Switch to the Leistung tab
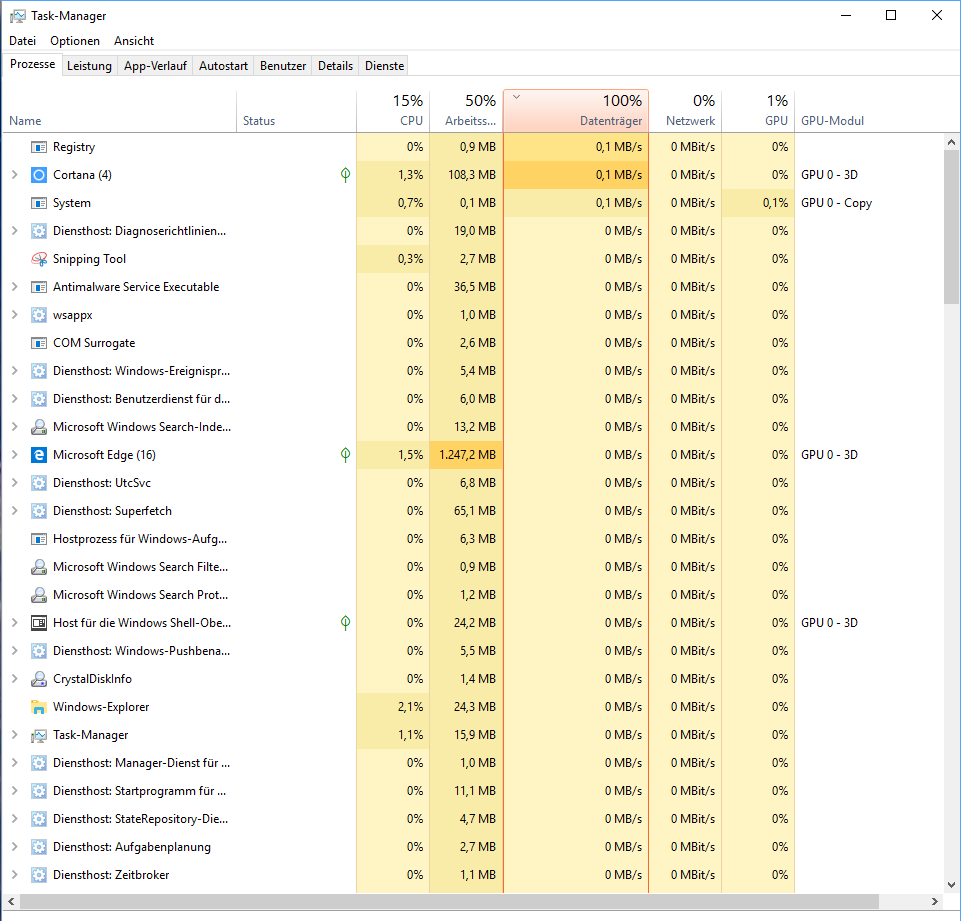961x921 pixels. coord(89,66)
